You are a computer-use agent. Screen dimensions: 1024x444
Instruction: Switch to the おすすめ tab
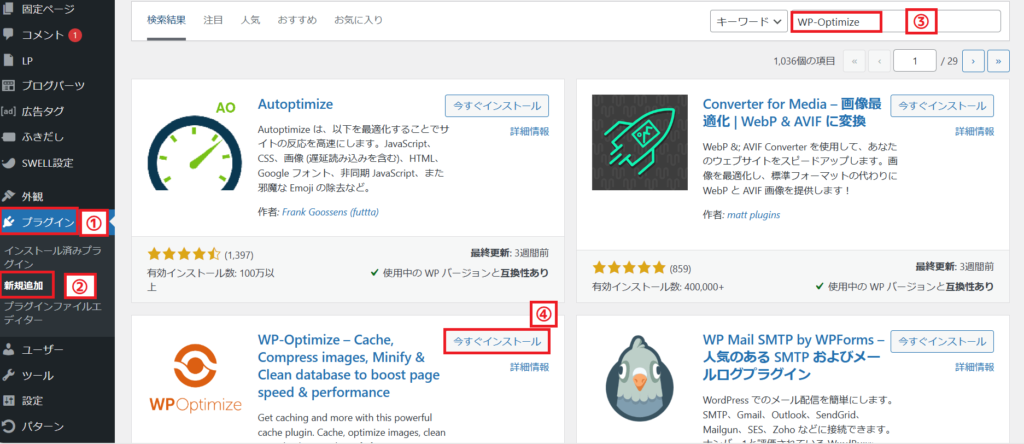point(297,20)
